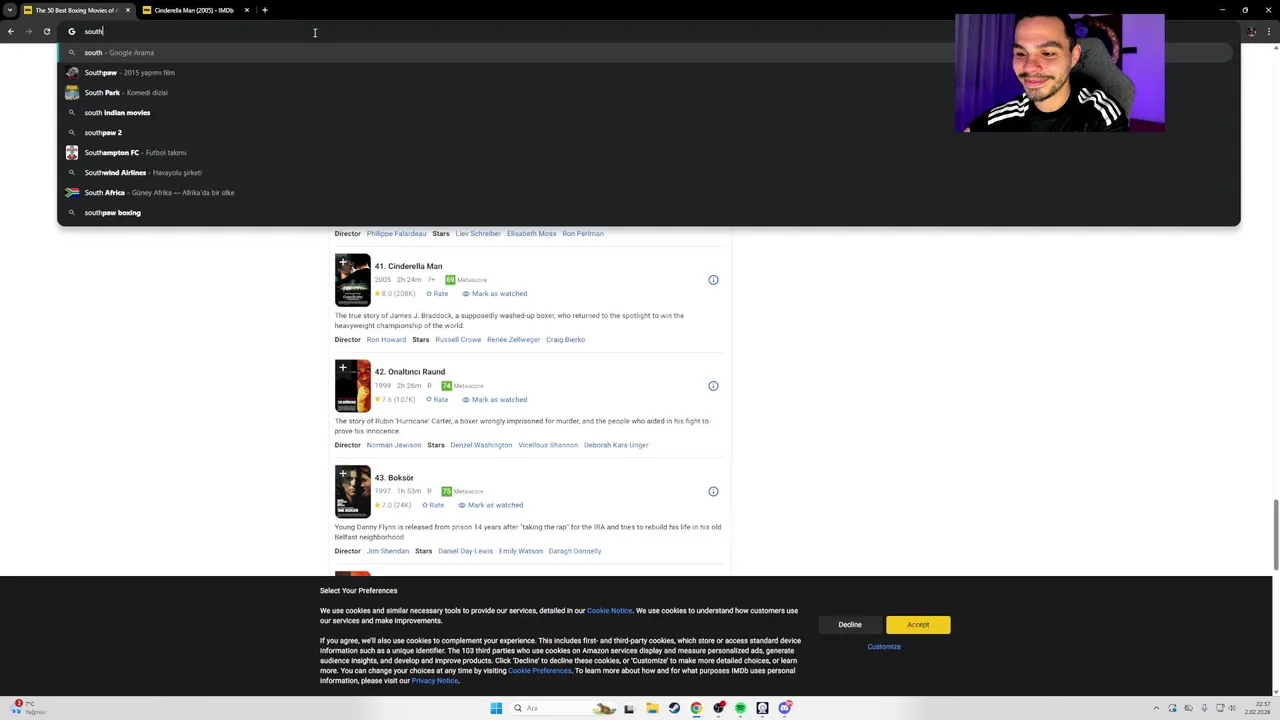Rate Cinderella Man with star icon
The width and height of the screenshot is (1280, 720).
tap(437, 294)
